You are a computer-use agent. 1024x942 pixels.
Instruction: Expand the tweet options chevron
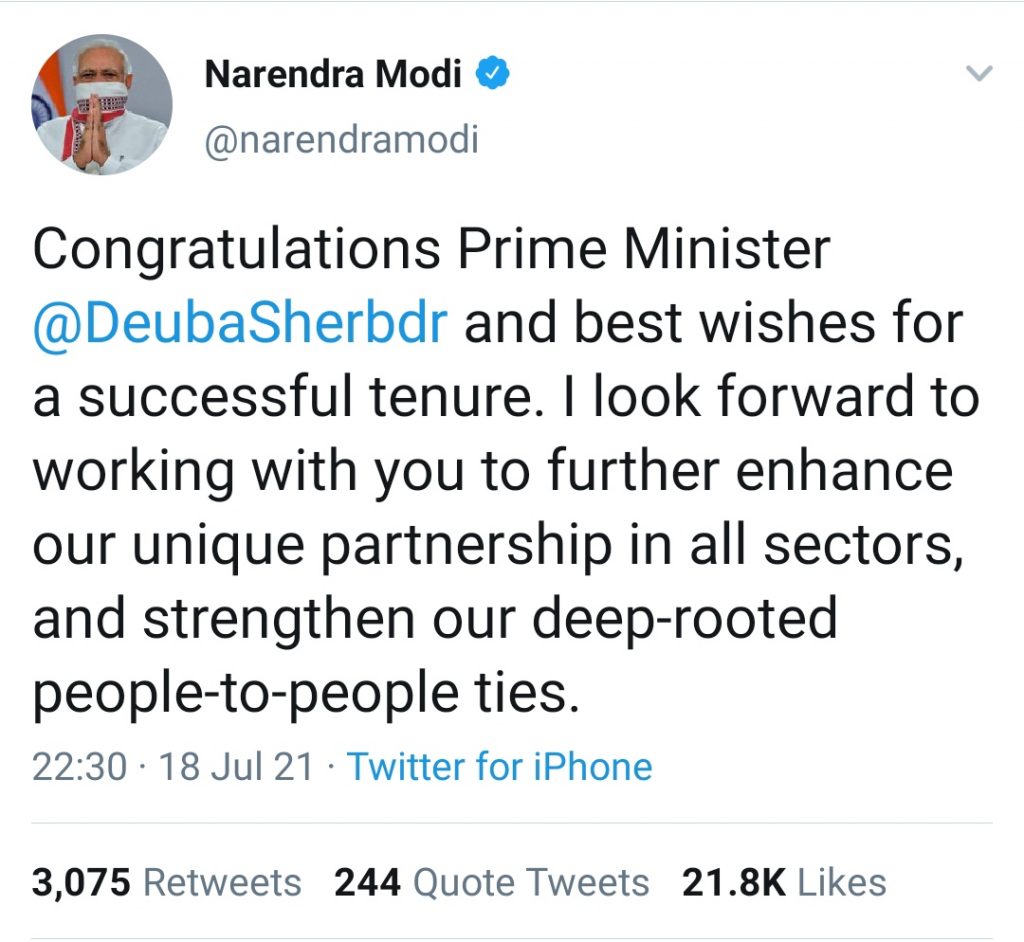[x=979, y=73]
